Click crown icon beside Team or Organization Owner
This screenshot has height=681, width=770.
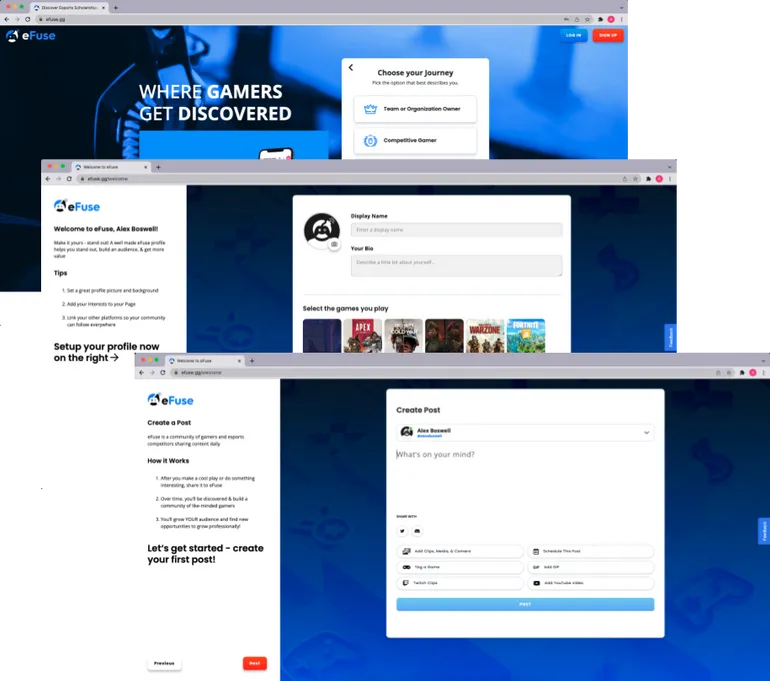tap(370, 109)
